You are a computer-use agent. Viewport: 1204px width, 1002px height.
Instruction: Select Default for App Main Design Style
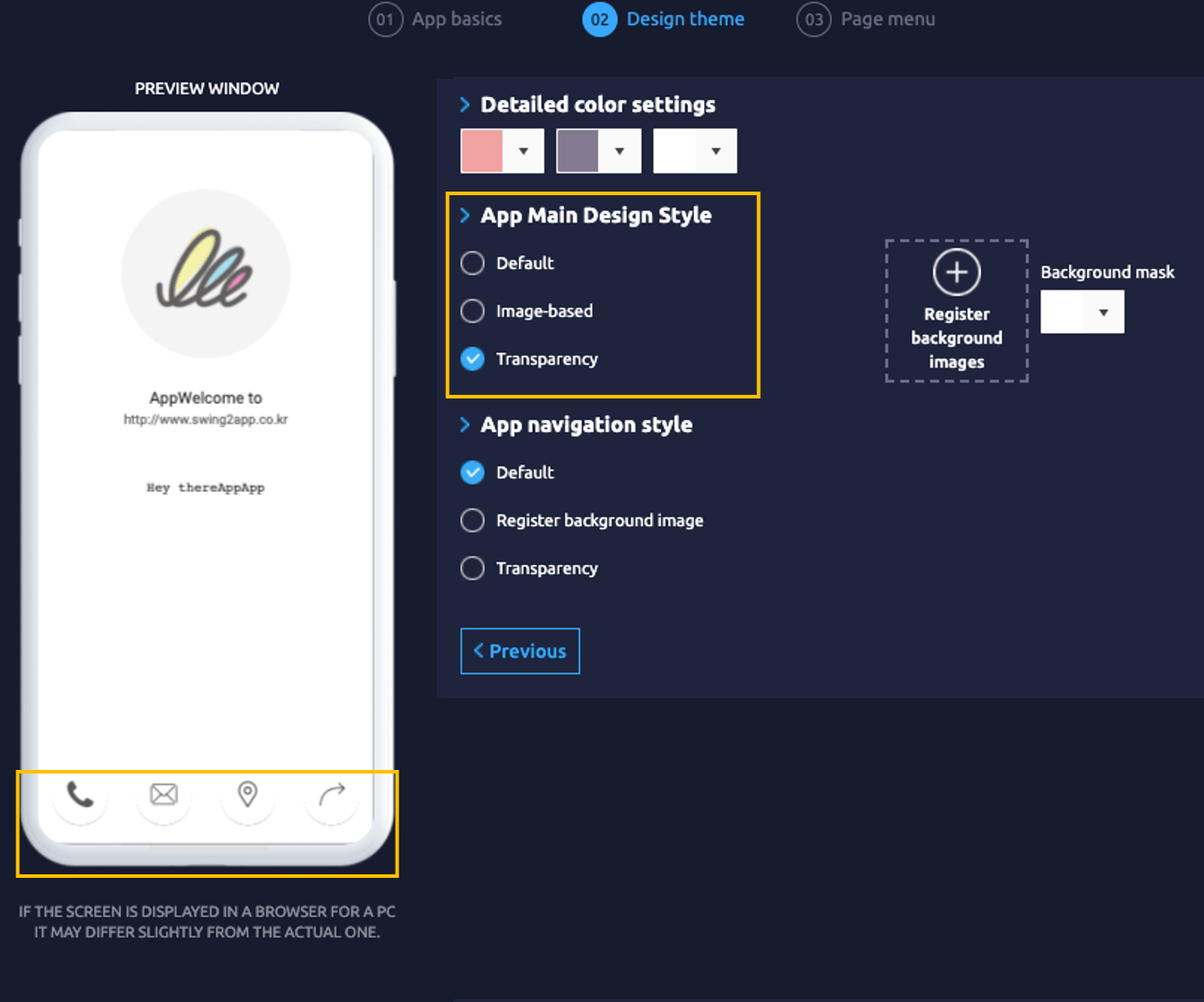472,264
